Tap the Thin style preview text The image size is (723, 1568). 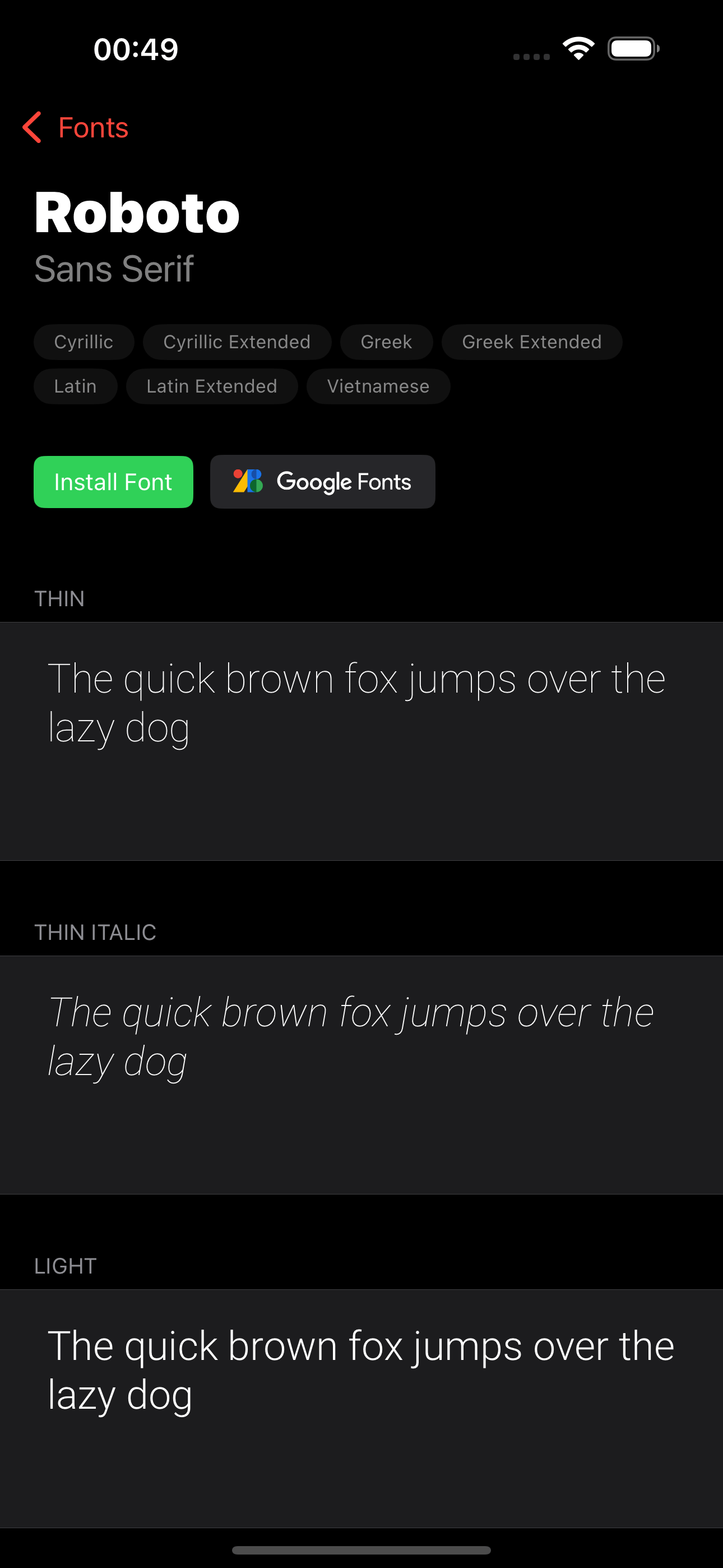[356, 703]
